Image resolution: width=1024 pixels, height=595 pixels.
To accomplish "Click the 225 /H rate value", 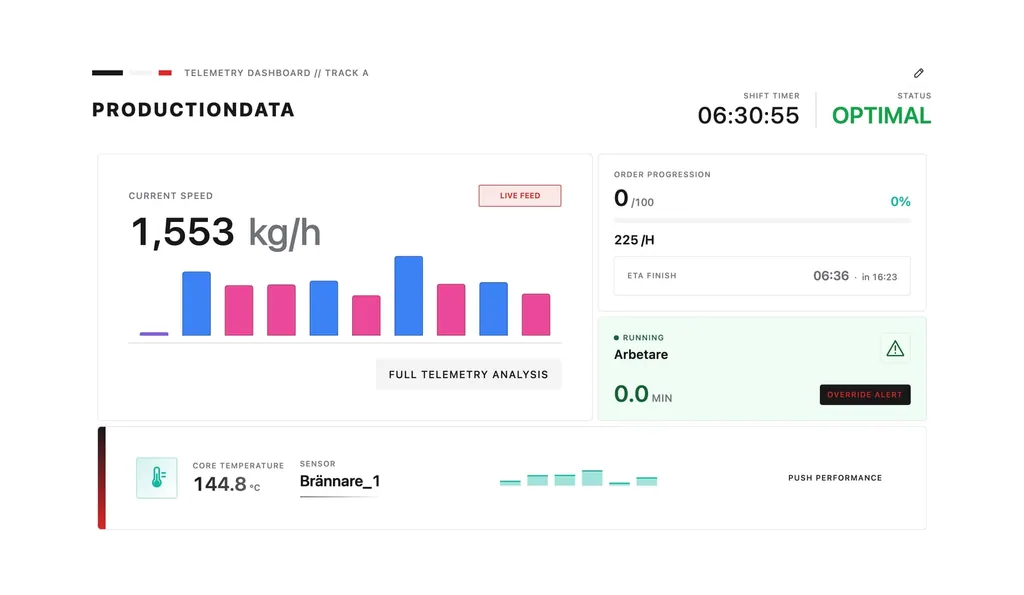I will pyautogui.click(x=634, y=240).
